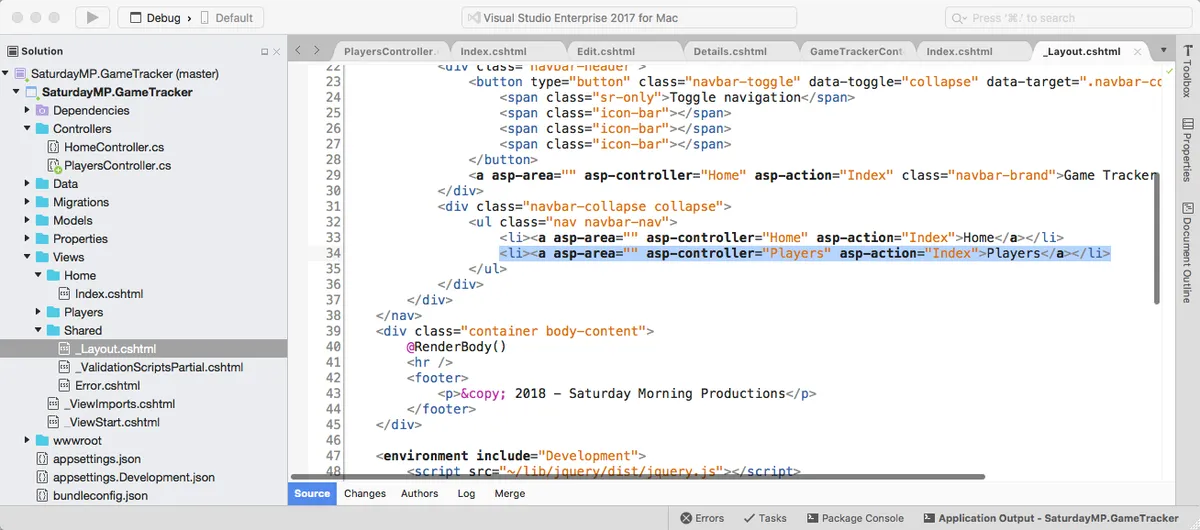This screenshot has height=530, width=1200.
Task: Open the Tasks pad
Action: [x=765, y=518]
